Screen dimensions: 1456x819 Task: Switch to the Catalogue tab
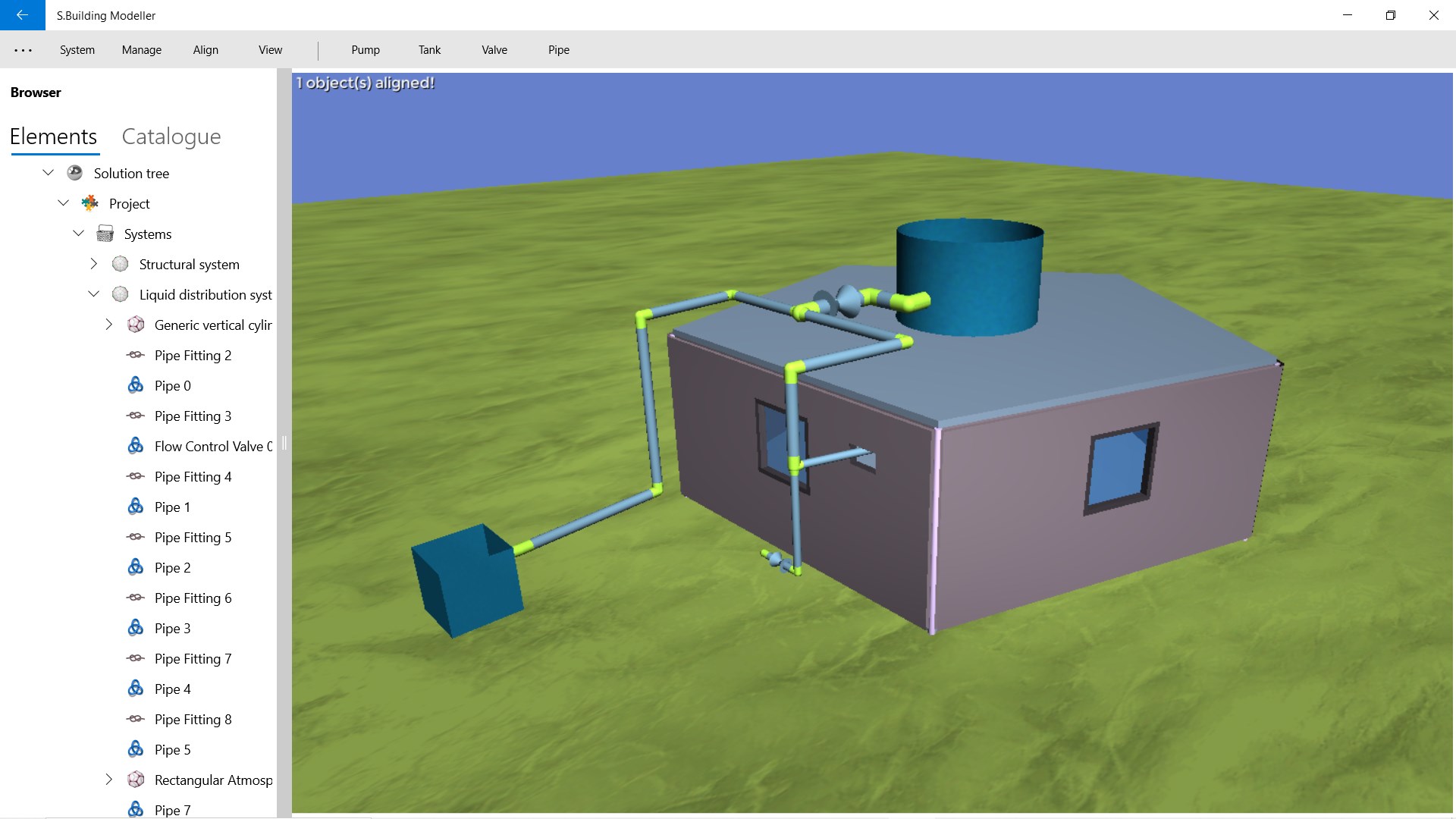coord(171,136)
